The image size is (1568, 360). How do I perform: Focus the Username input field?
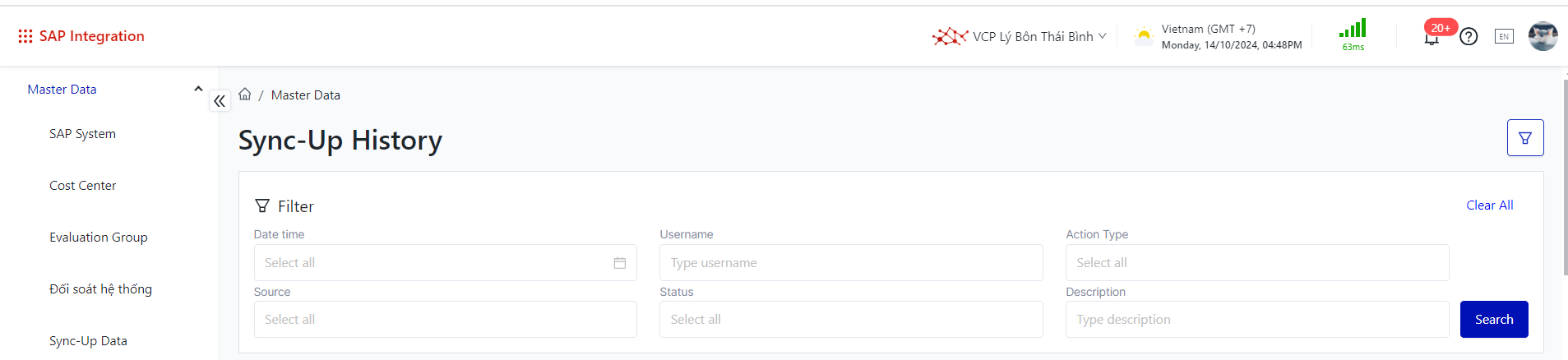(850, 263)
